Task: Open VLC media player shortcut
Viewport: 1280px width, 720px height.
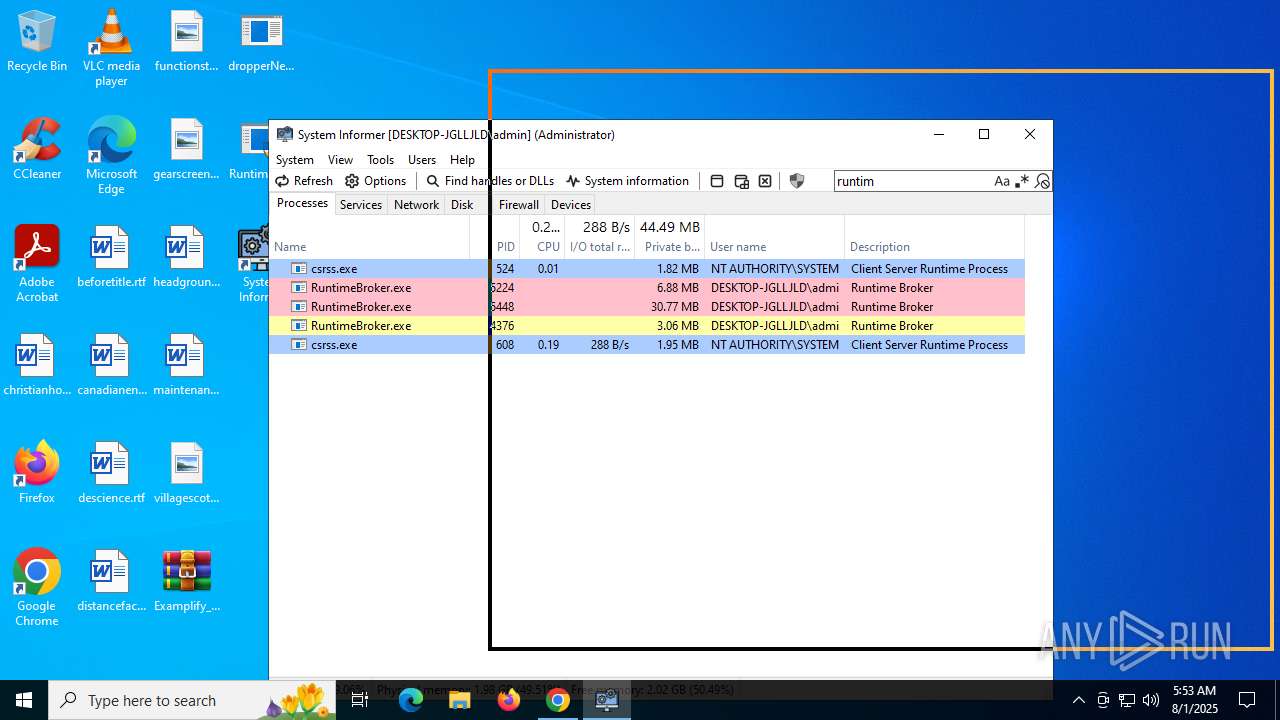Action: coord(111,48)
